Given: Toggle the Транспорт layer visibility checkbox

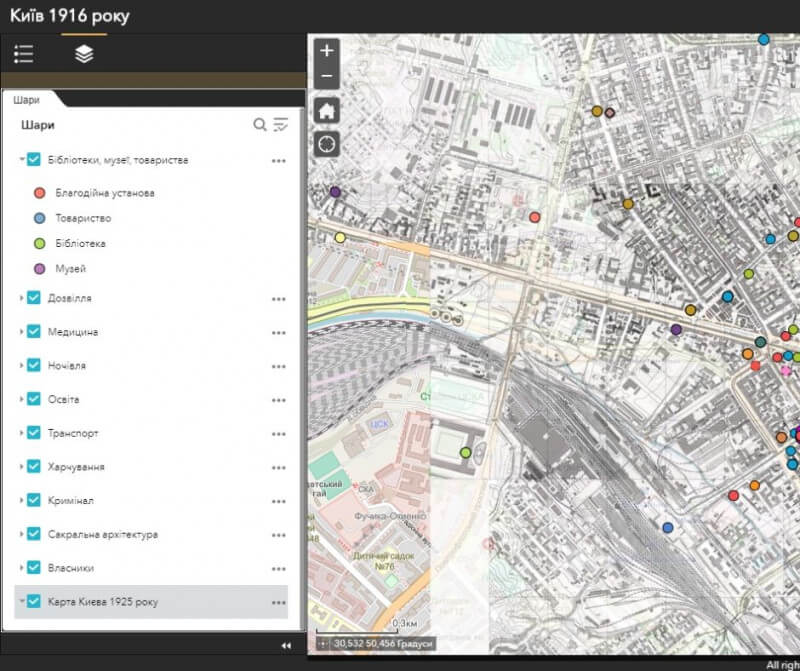Looking at the screenshot, I should 34,433.
